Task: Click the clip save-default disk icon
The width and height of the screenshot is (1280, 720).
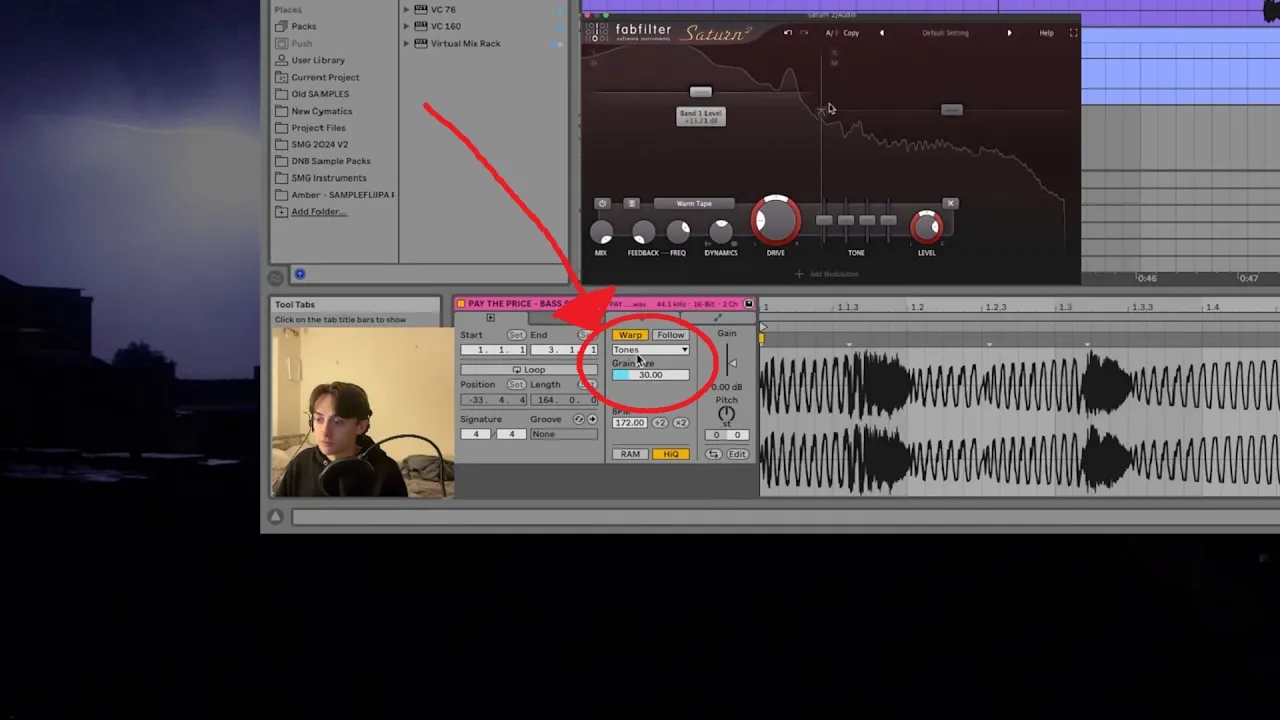Action: (x=749, y=304)
